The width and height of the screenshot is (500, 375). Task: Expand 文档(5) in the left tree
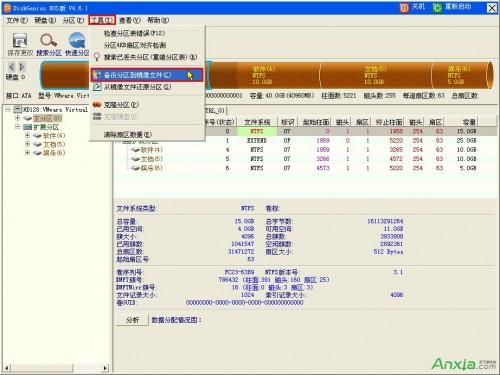click(x=27, y=144)
